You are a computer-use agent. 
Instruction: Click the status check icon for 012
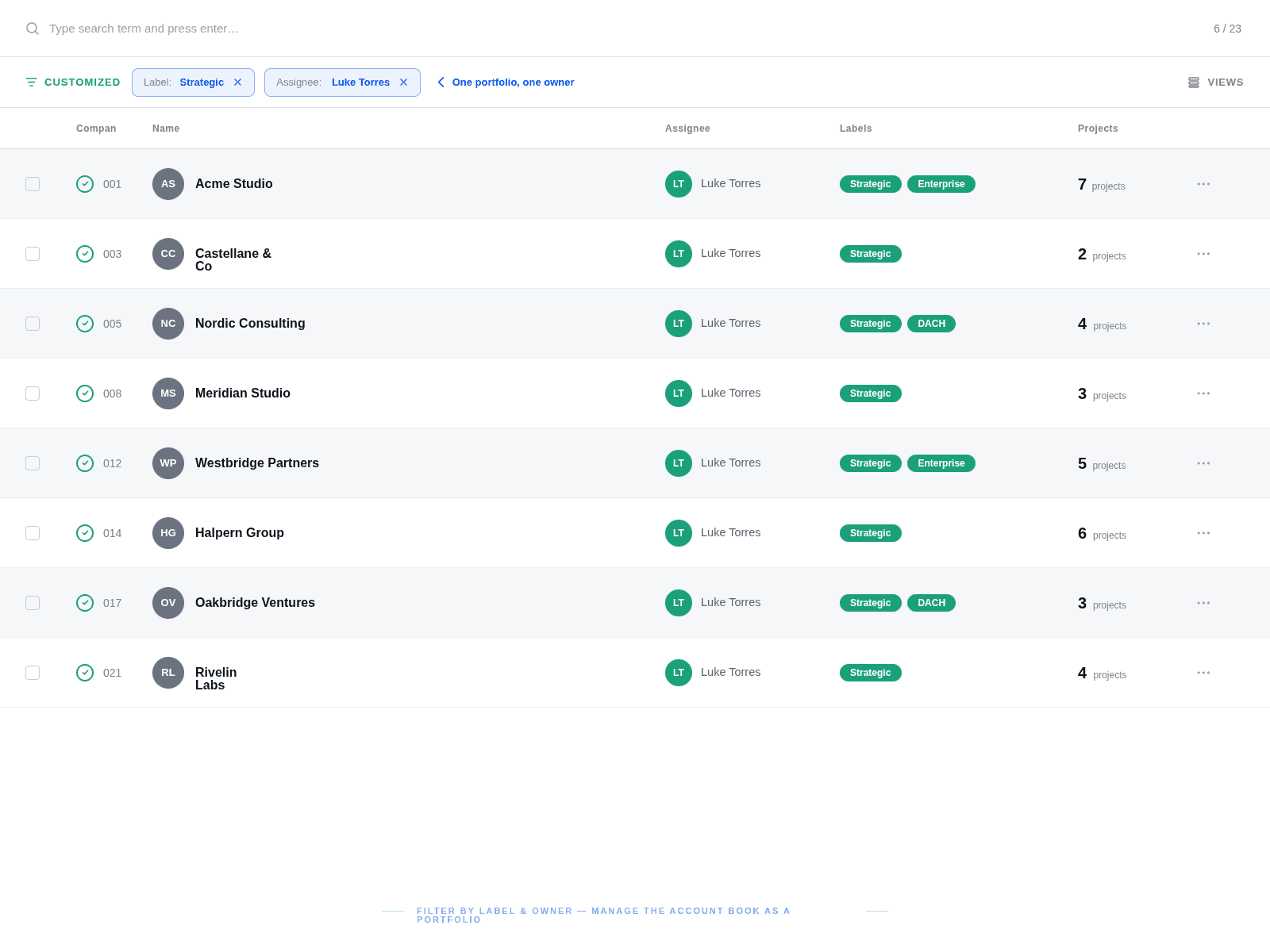pos(85,463)
